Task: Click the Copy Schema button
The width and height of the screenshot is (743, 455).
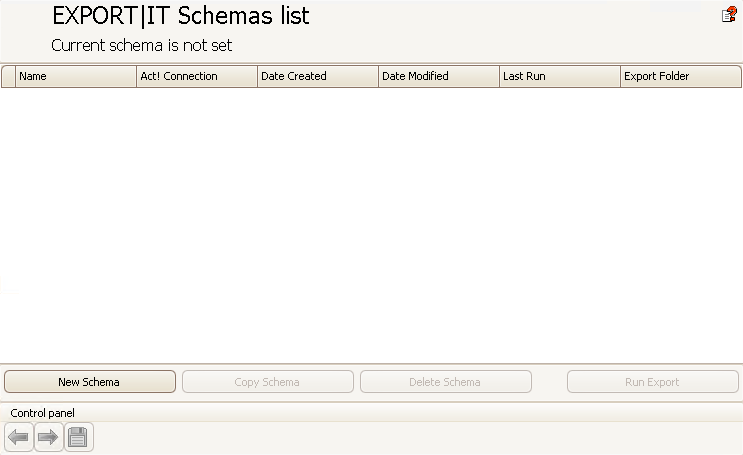Action: [268, 382]
